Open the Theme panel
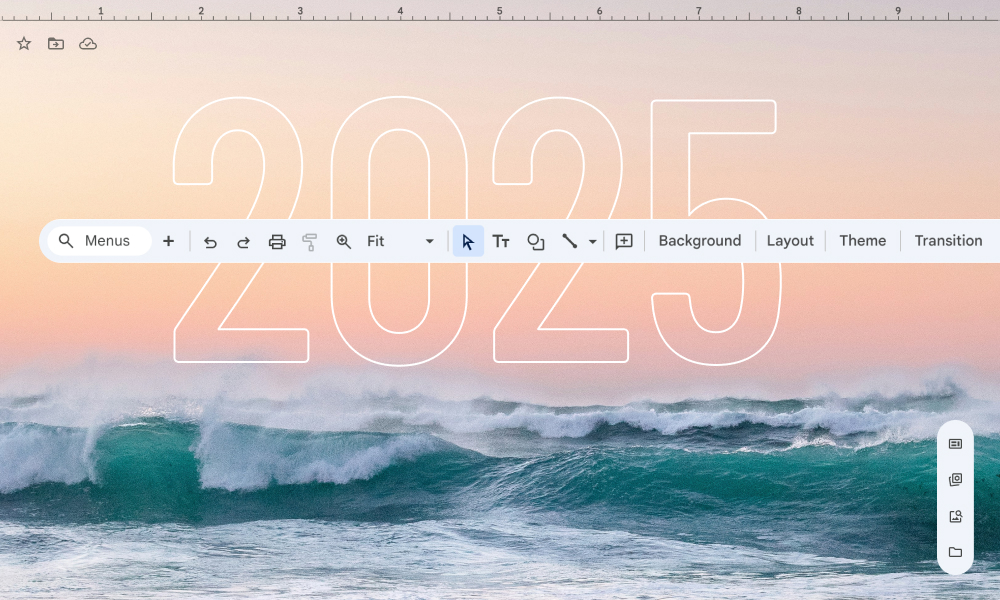This screenshot has height=600, width=1000. pyautogui.click(x=862, y=241)
